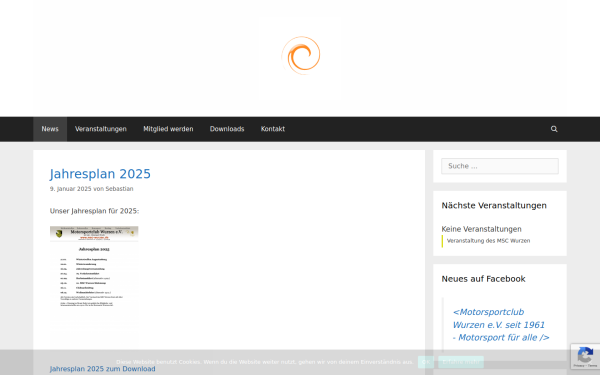The width and height of the screenshot is (600, 375).
Task: Open the Motorsportclub Wurzen Facebook link
Action: point(501,325)
